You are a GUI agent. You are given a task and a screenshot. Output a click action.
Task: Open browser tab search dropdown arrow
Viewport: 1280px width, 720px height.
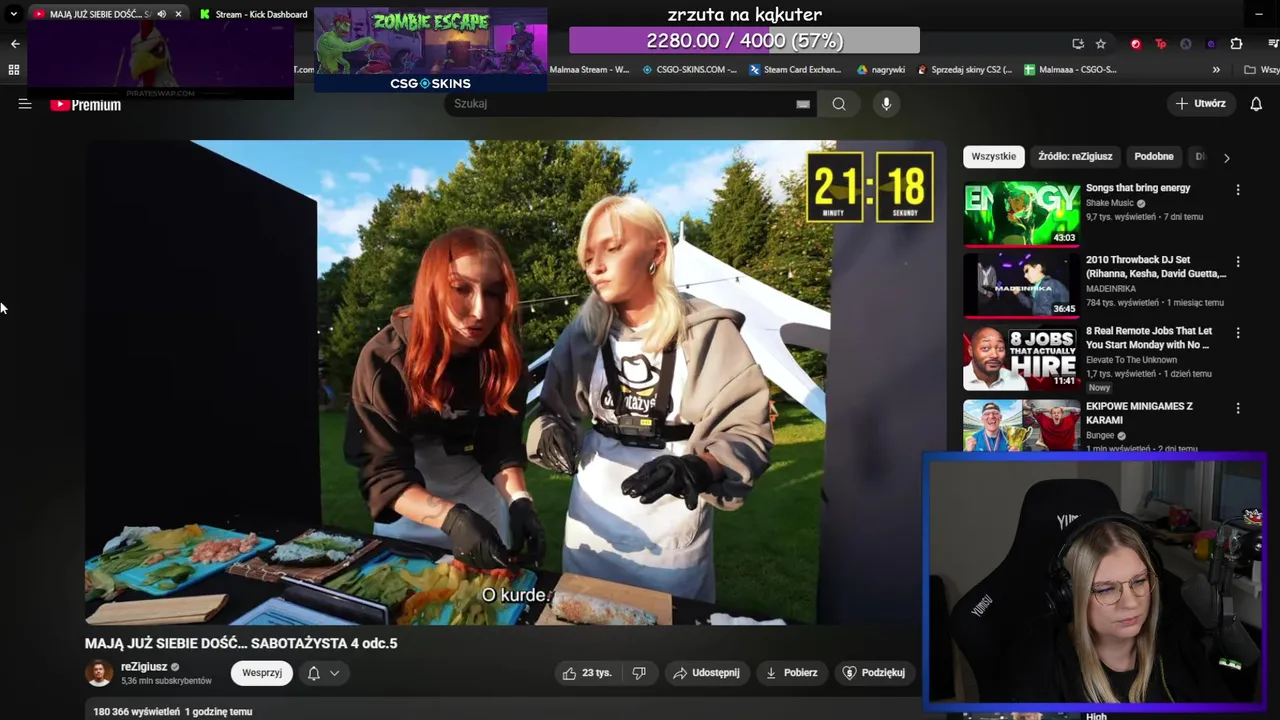click(13, 14)
